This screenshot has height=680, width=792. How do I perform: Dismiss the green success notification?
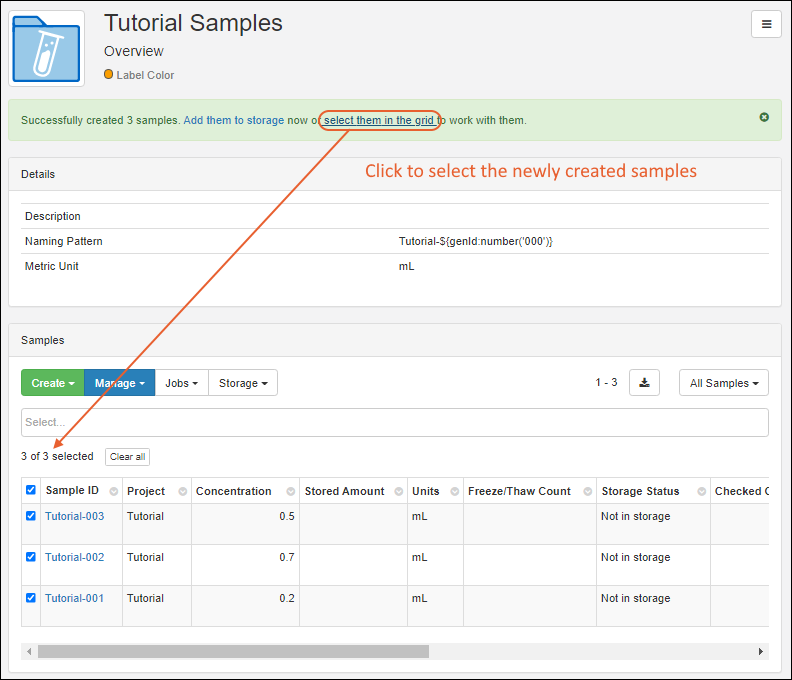[764, 117]
